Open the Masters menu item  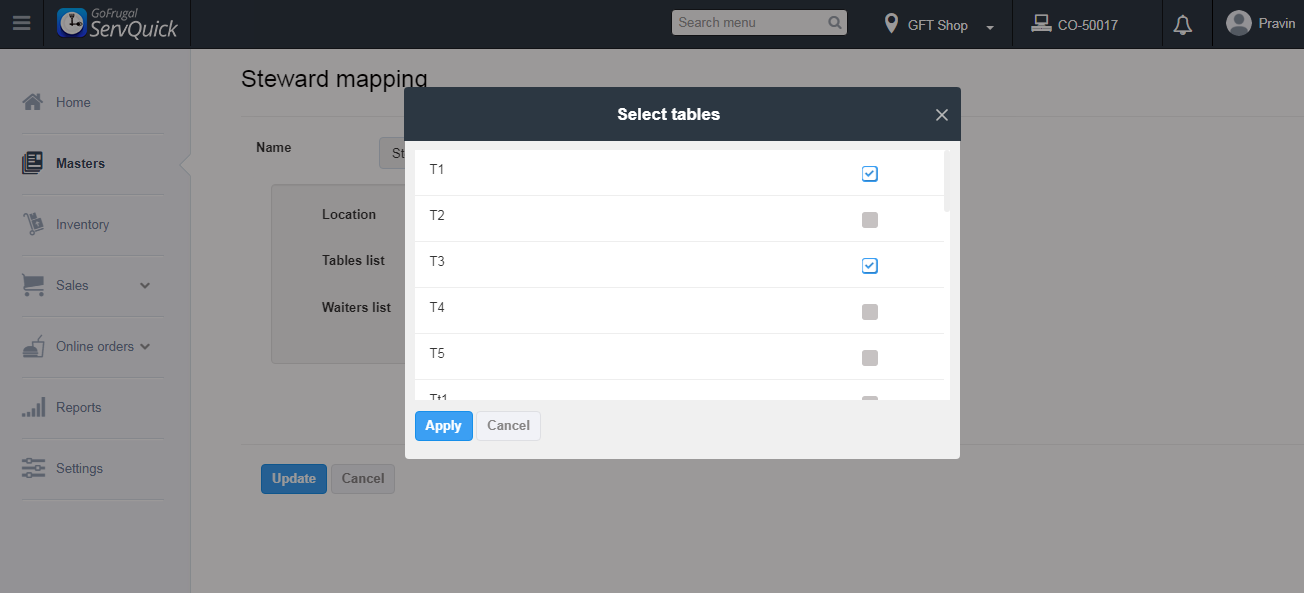click(x=80, y=164)
